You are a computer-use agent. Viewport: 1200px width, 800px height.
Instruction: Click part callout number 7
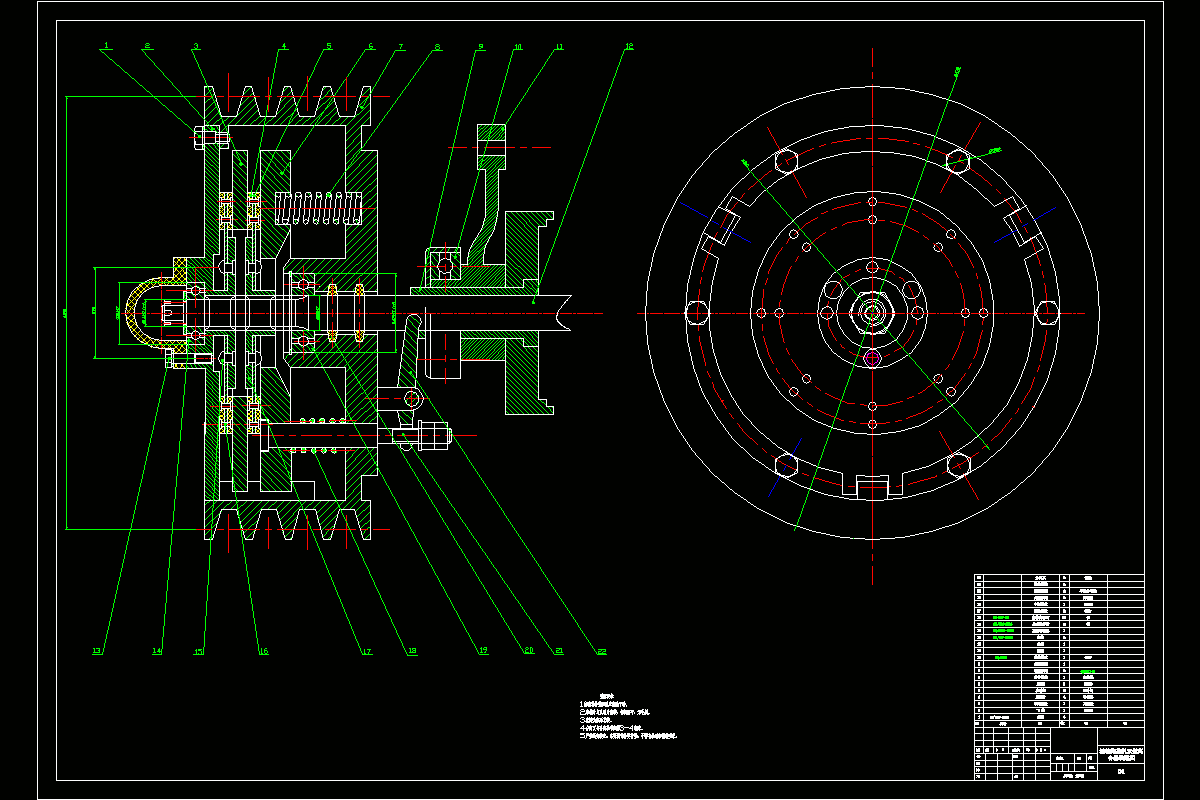tap(401, 45)
